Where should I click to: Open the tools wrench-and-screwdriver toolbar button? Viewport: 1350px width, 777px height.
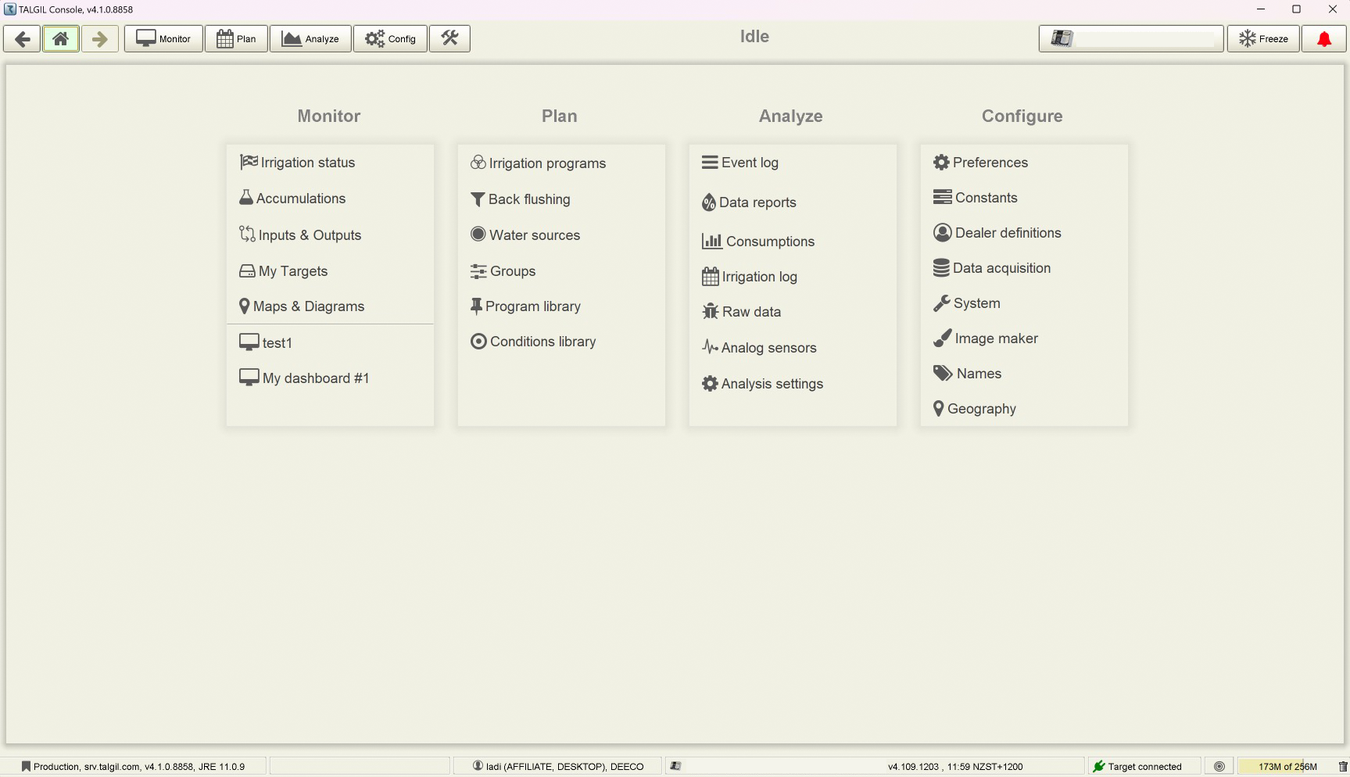coord(450,39)
